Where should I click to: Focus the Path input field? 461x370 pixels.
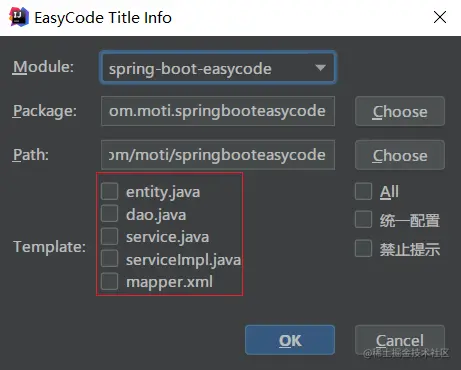coord(218,155)
